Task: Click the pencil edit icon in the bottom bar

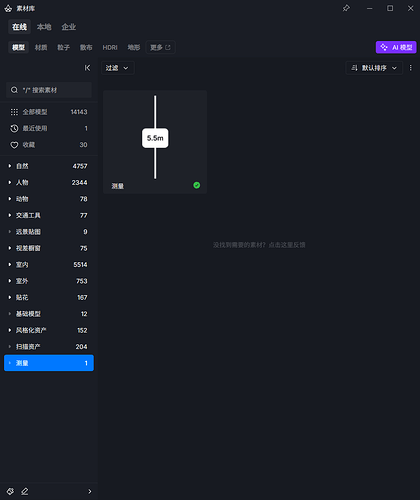Action: 25,491
